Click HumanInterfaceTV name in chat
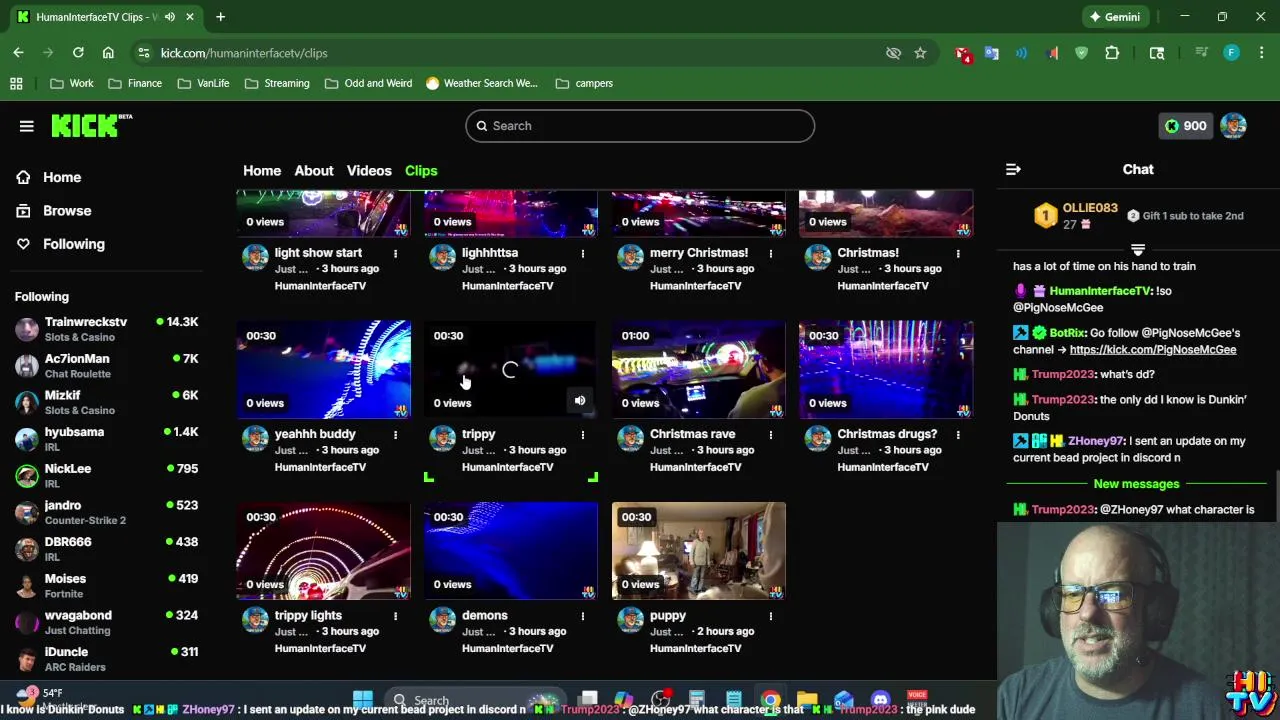This screenshot has height=720, width=1280. click(x=1100, y=291)
